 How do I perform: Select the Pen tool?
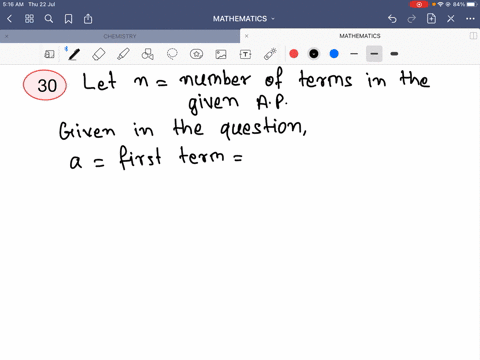[74, 54]
